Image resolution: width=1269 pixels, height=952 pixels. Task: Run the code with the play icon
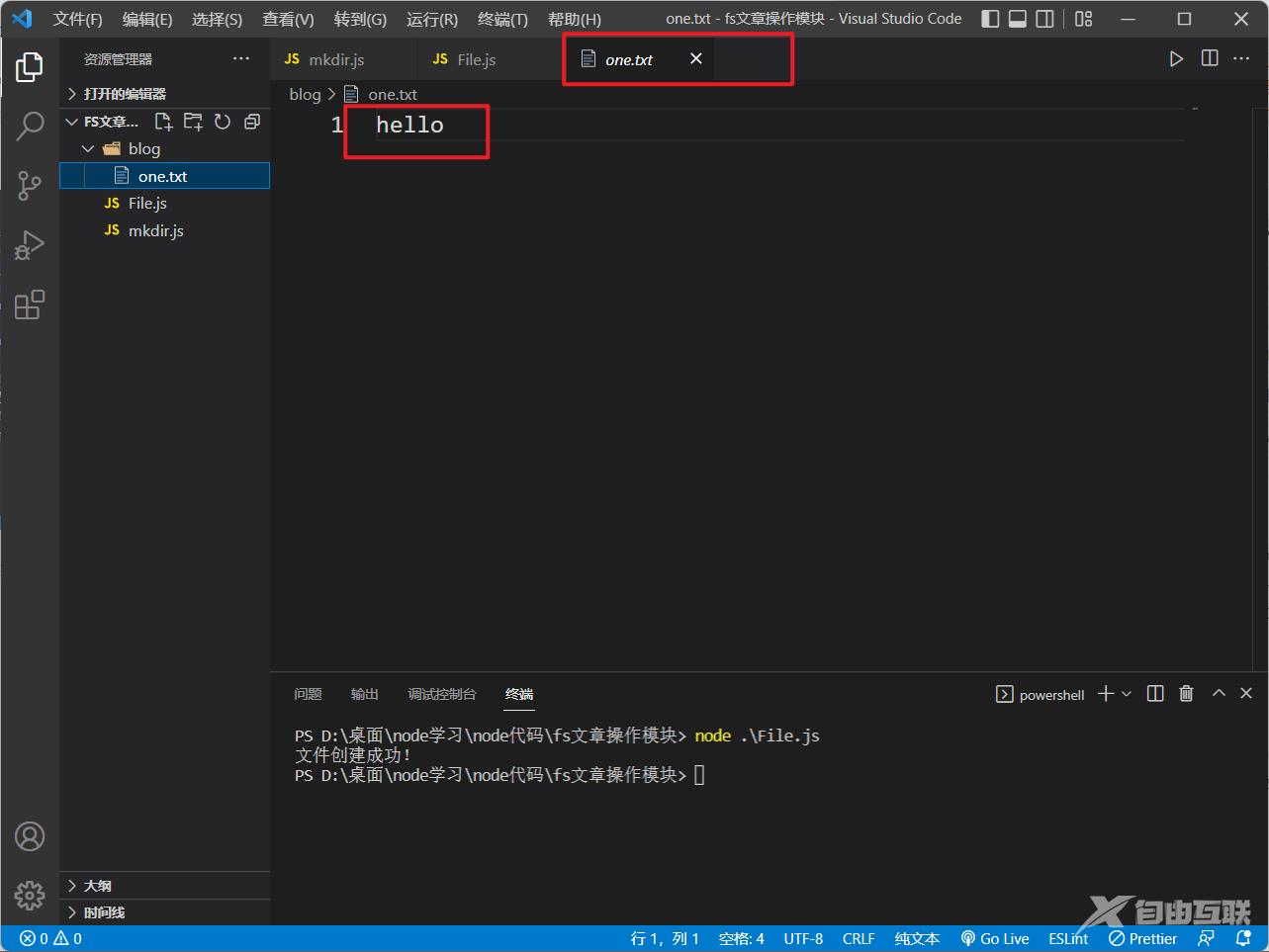click(x=1176, y=59)
